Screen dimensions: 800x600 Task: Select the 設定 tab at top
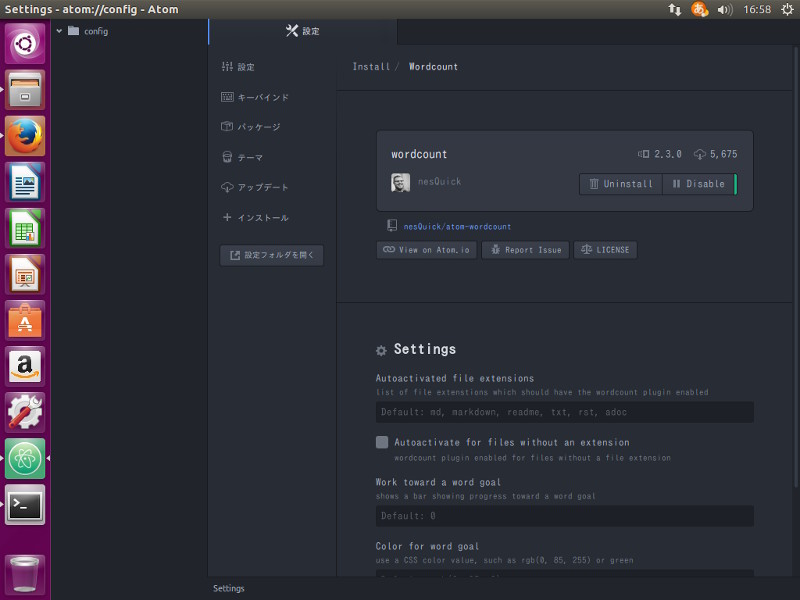pos(303,31)
